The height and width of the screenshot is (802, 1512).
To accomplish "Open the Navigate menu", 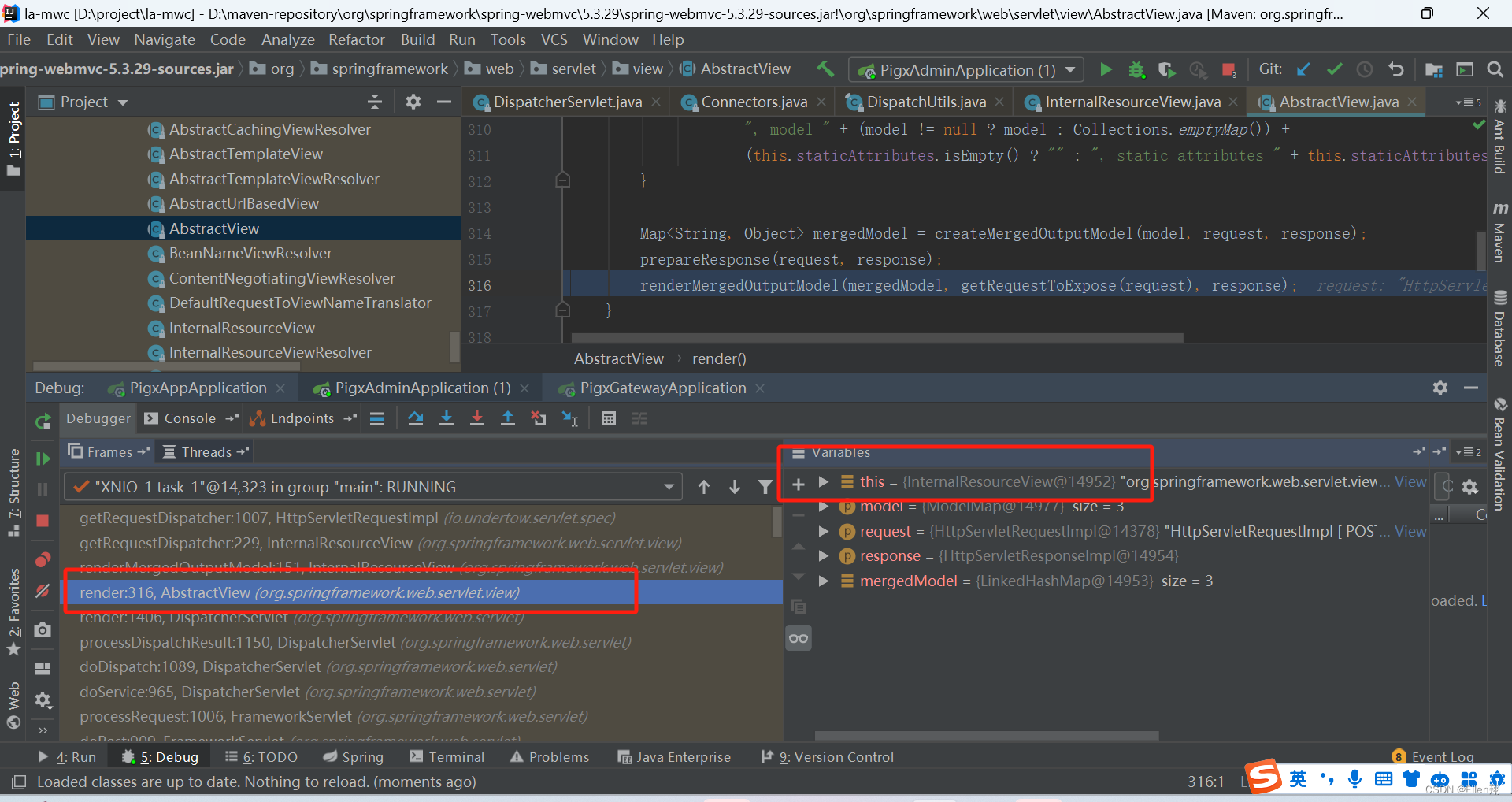I will (164, 39).
